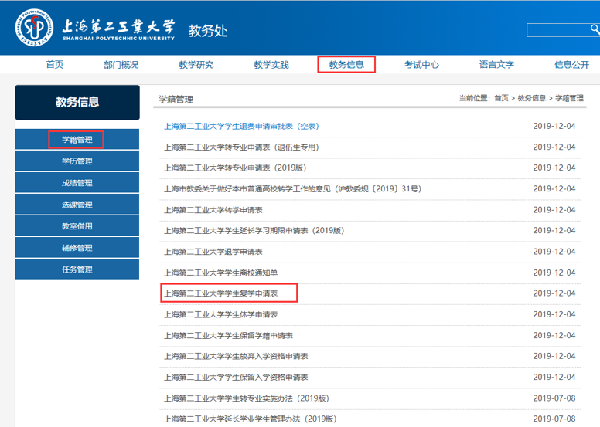Click the 教务处 site title text
Screen dimensions: 600x427
(x=208, y=31)
